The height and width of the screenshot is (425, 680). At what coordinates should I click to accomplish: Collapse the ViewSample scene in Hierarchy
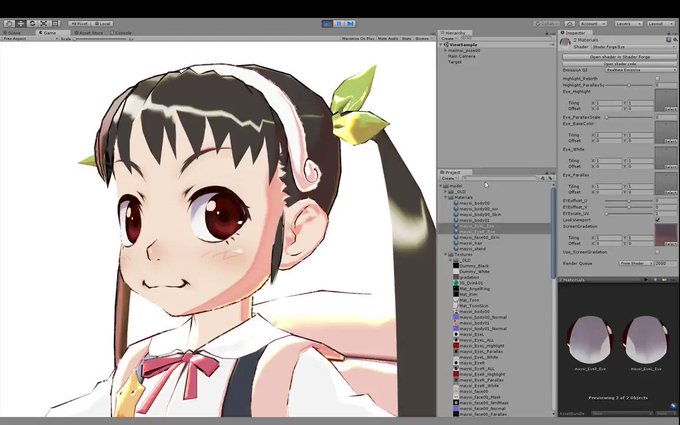coord(442,45)
